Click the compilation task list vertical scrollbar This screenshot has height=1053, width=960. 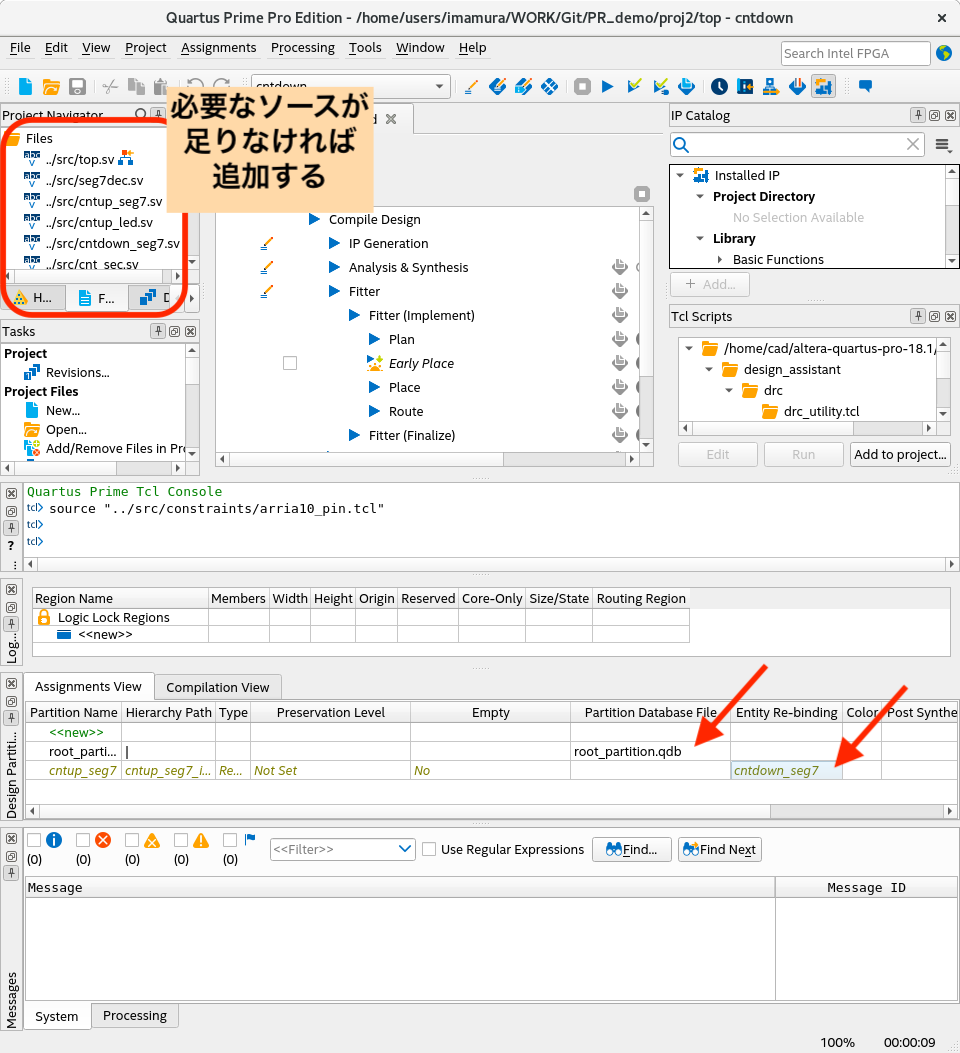[646, 329]
